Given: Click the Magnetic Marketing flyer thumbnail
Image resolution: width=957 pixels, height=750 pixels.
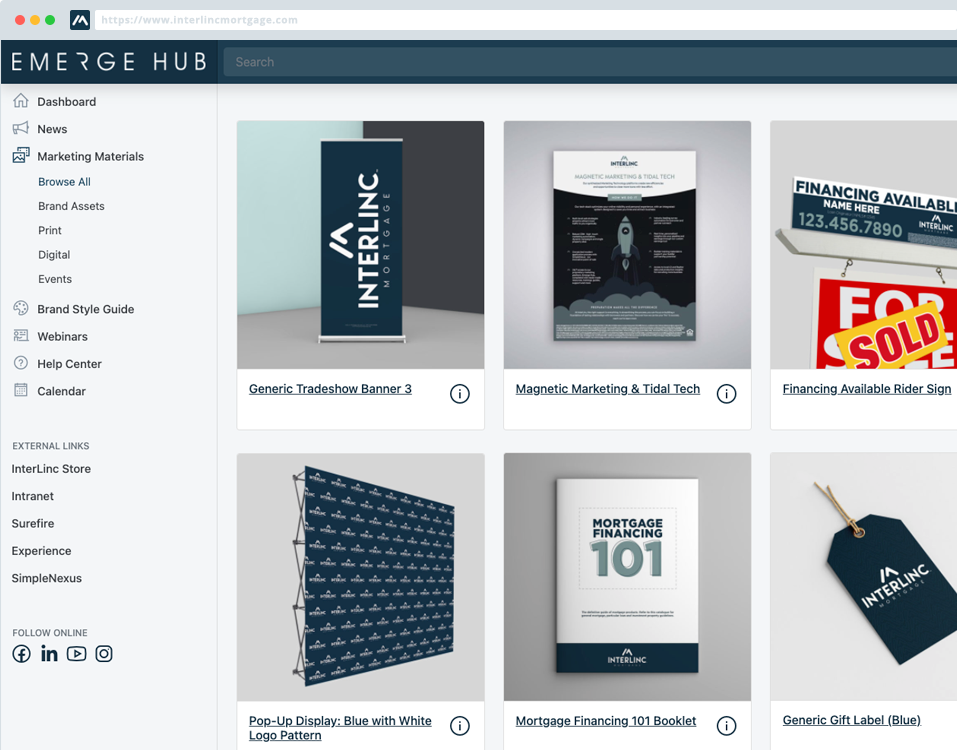Looking at the screenshot, I should 627,245.
